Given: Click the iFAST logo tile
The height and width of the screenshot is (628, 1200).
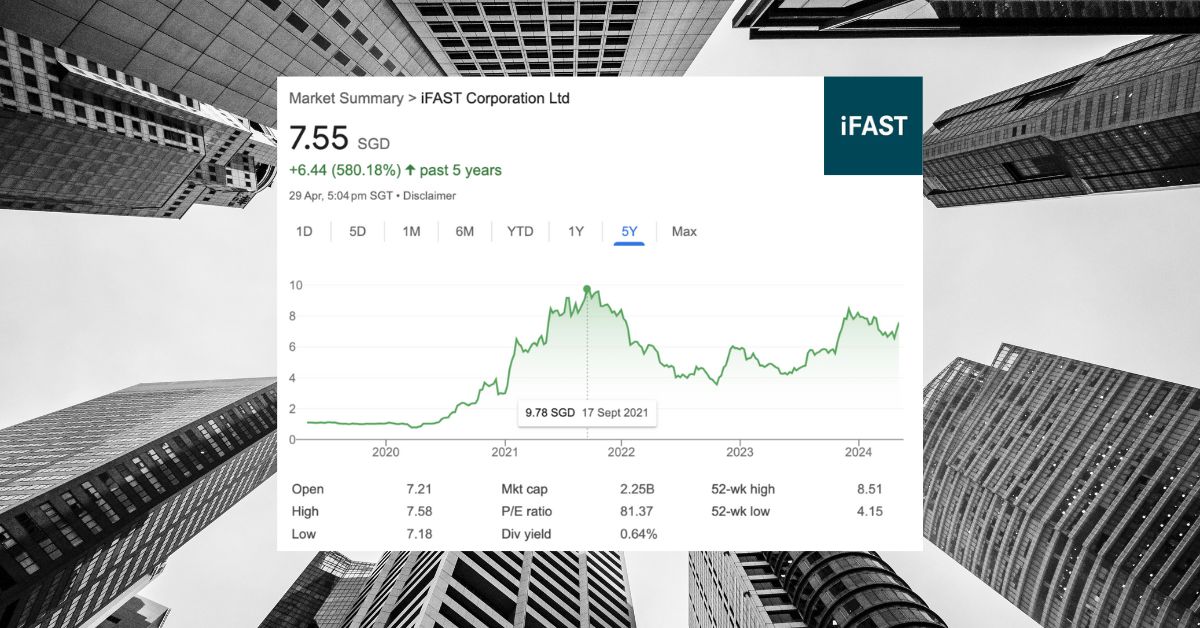Looking at the screenshot, I should [x=872, y=126].
